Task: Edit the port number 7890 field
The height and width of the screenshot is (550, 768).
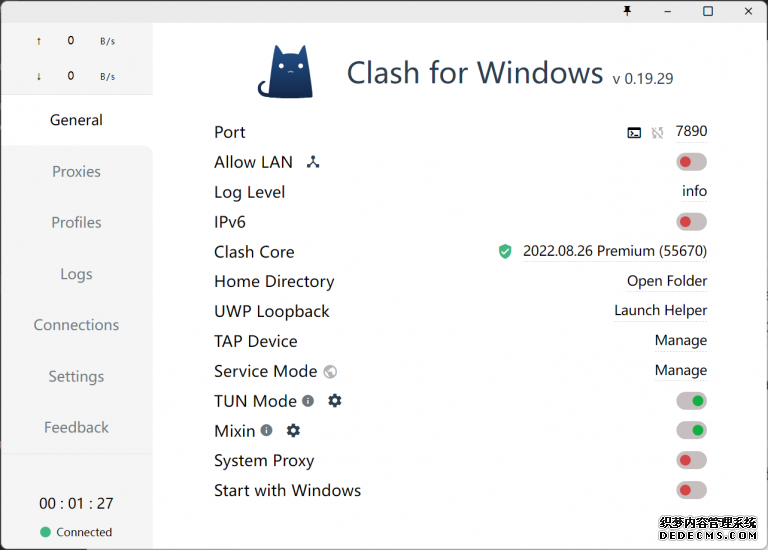Action: pos(691,131)
